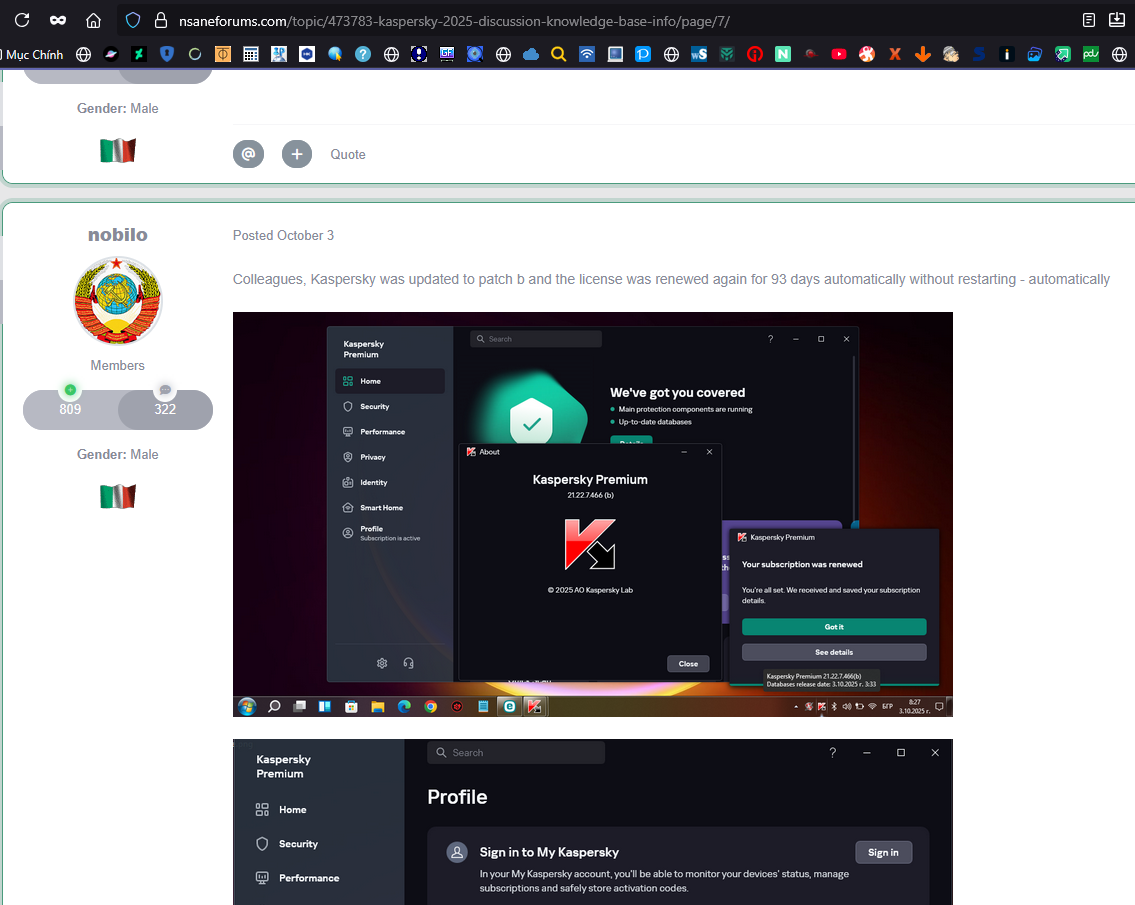Open tracking protection shield in address bar
The height and width of the screenshot is (905, 1135).
click(x=133, y=20)
